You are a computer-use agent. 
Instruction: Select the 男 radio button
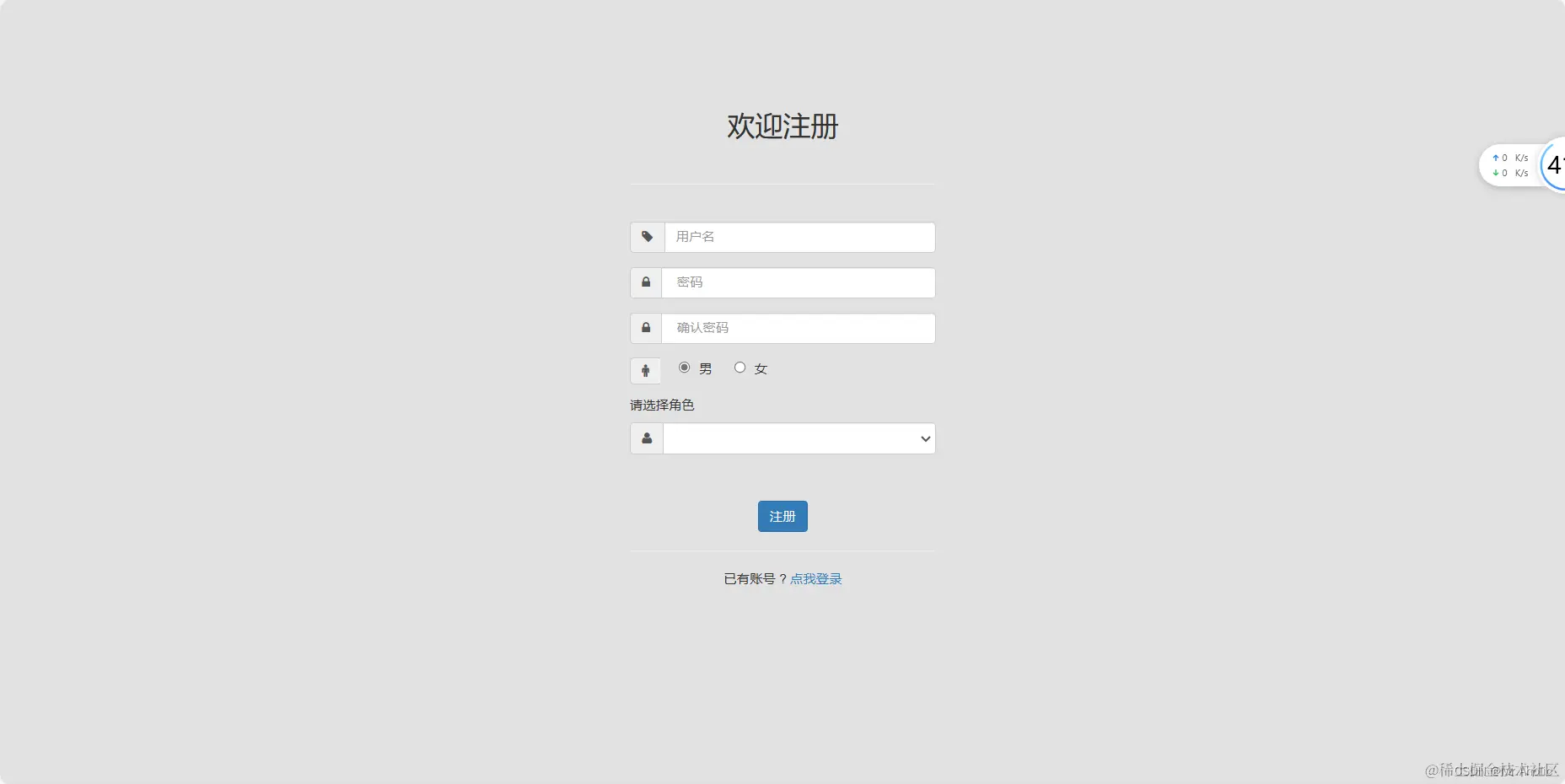click(684, 368)
